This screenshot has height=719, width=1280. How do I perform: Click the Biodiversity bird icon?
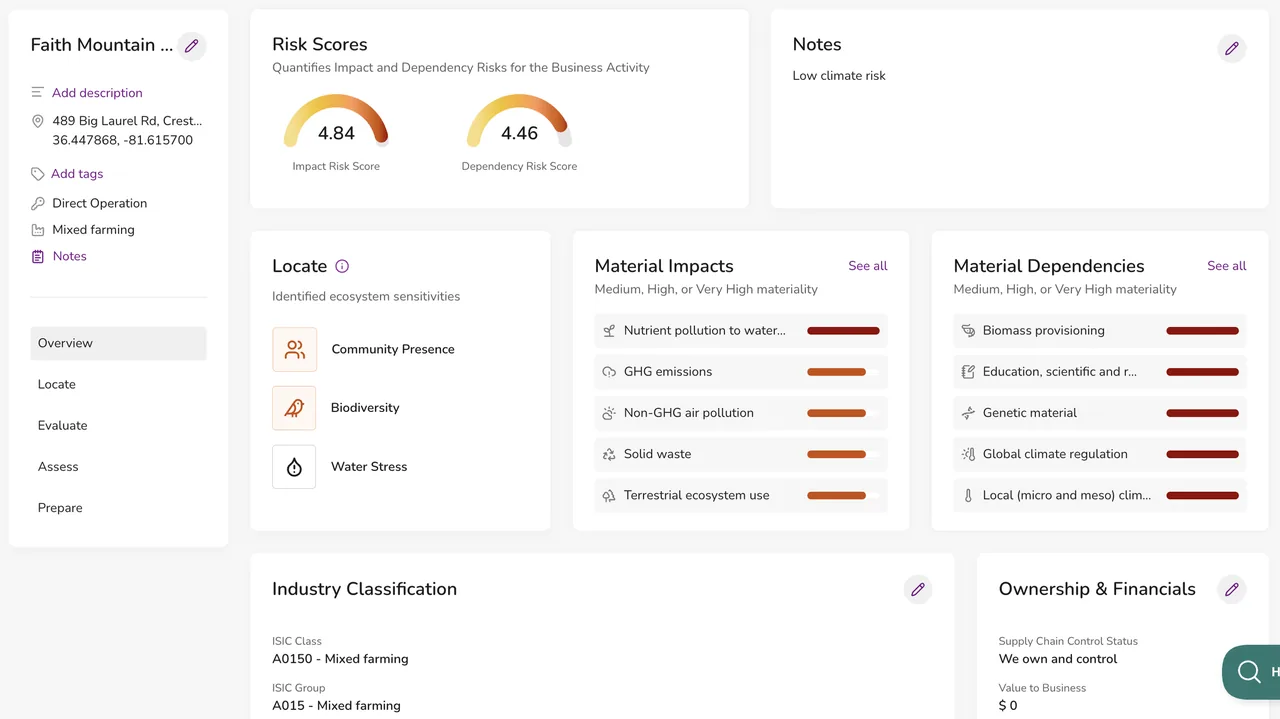(x=294, y=408)
